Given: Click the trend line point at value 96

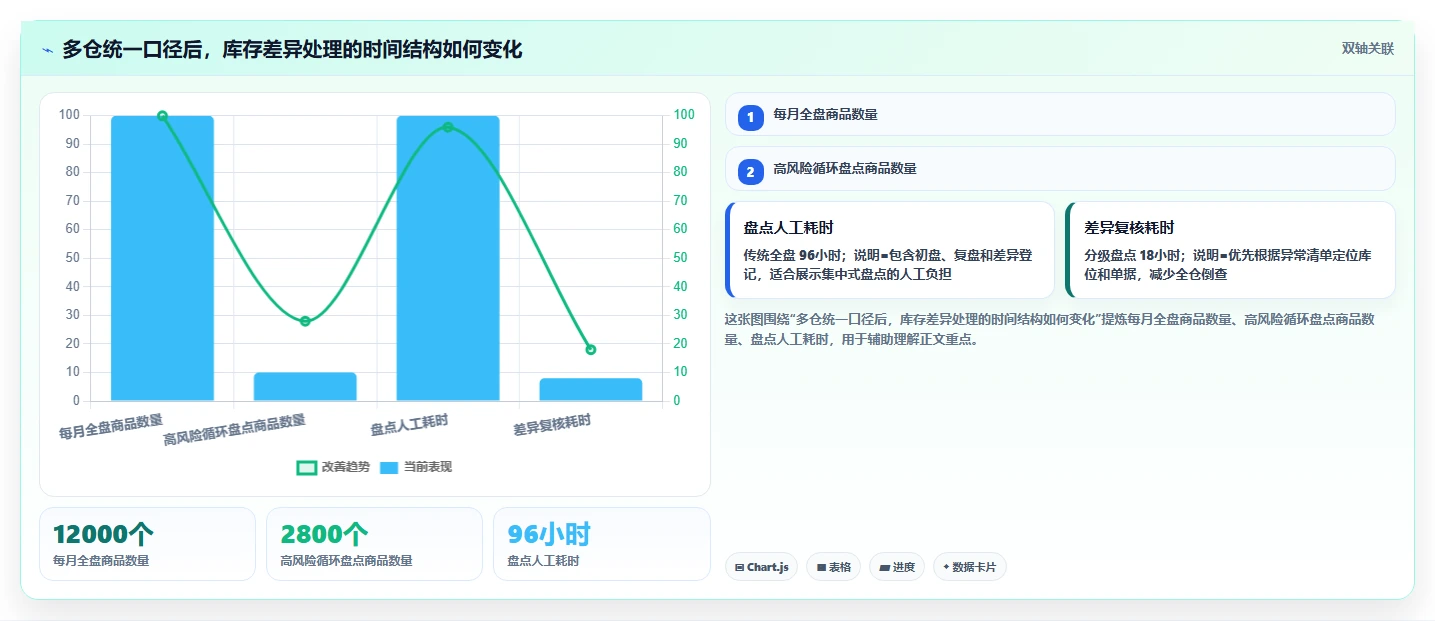Looking at the screenshot, I should [448, 127].
